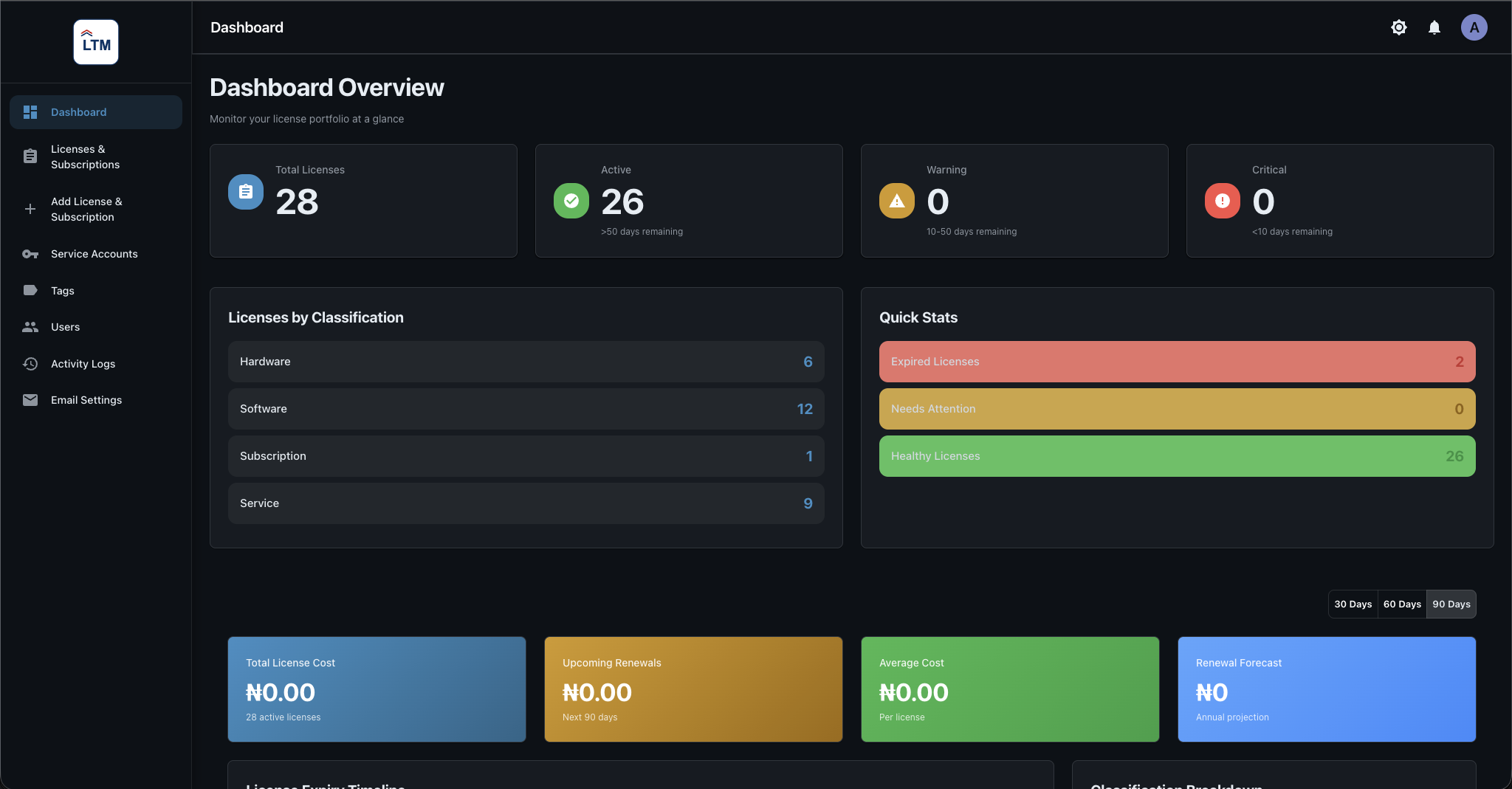View Activity Logs

pyautogui.click(x=96, y=364)
